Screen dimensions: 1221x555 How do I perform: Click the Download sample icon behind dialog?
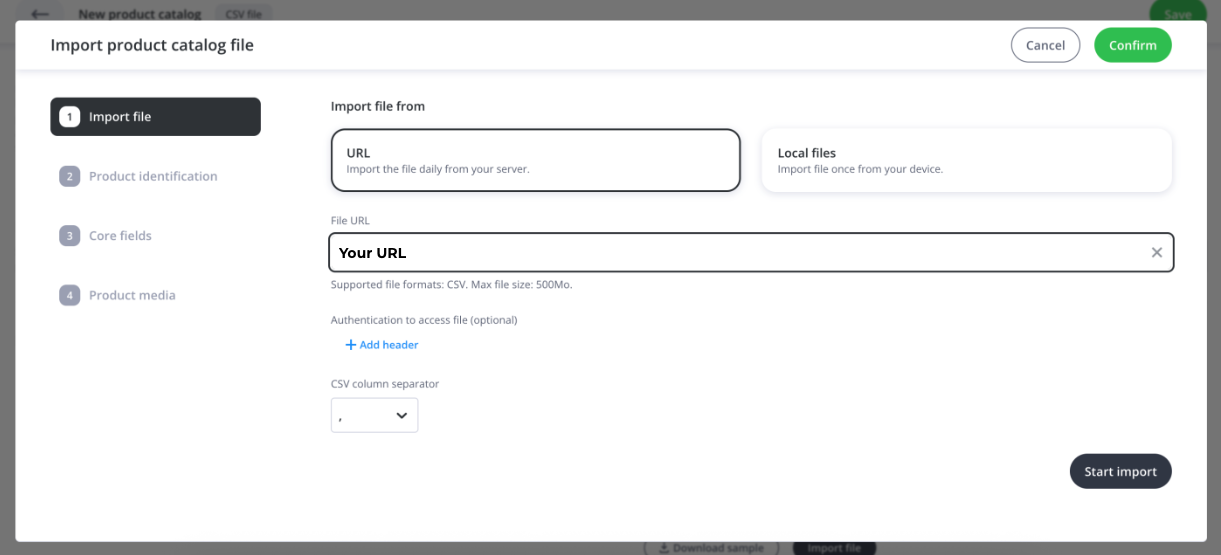point(665,548)
